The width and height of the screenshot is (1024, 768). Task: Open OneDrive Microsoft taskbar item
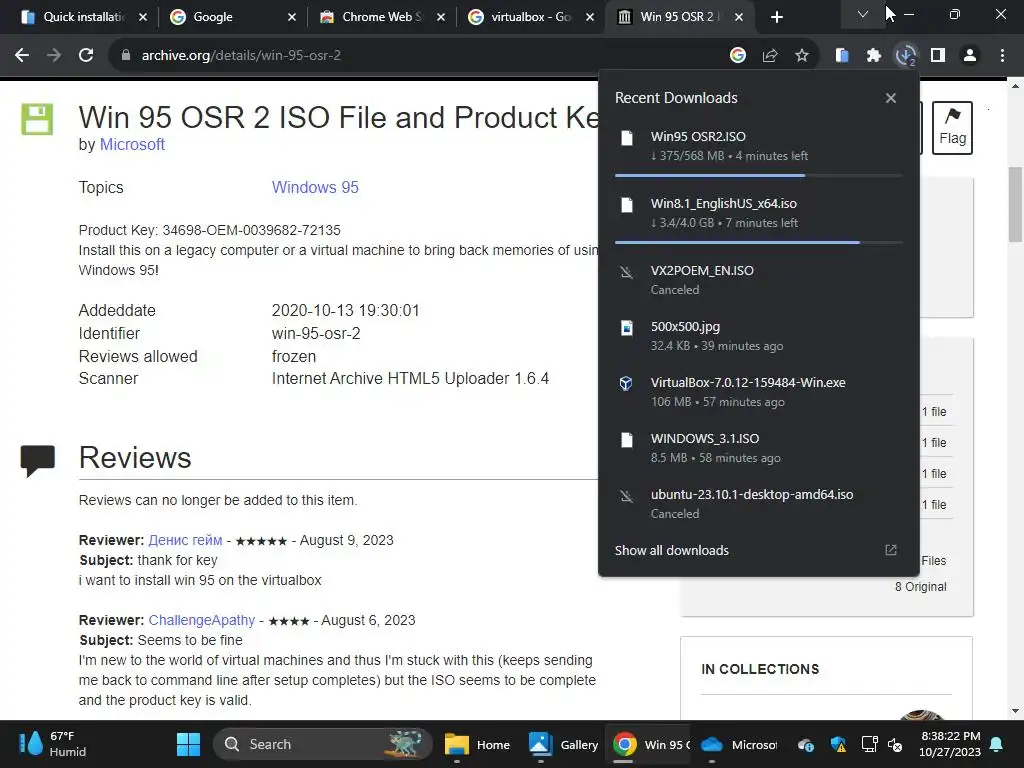point(738,744)
